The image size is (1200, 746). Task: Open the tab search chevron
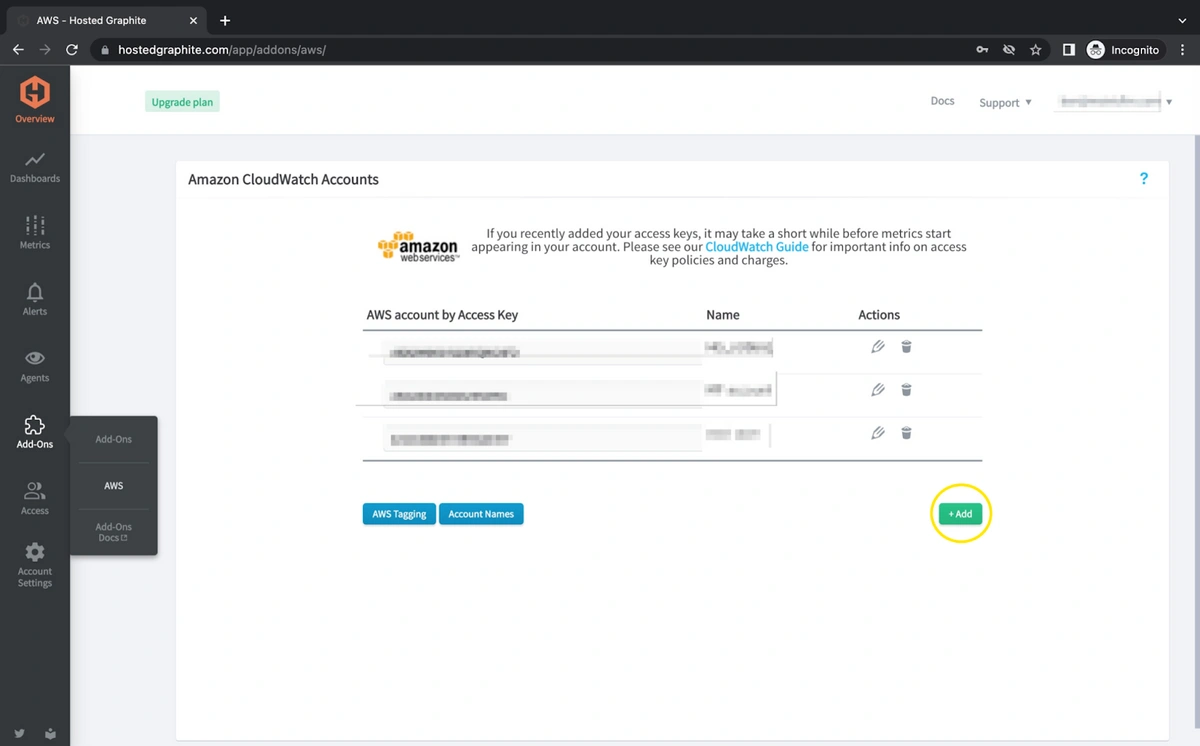coord(1183,20)
